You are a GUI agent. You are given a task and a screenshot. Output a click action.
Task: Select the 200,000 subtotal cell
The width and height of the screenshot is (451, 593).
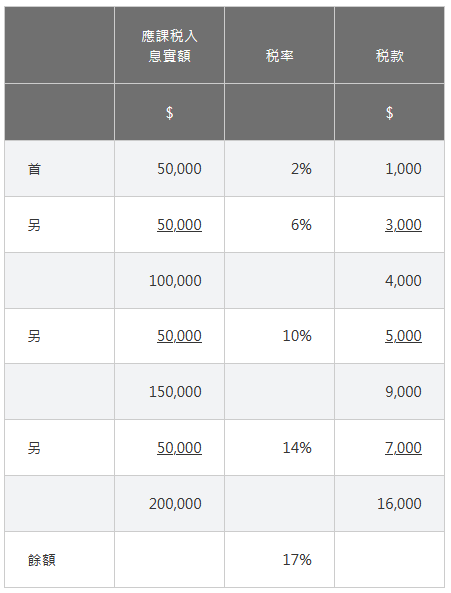[x=169, y=504]
